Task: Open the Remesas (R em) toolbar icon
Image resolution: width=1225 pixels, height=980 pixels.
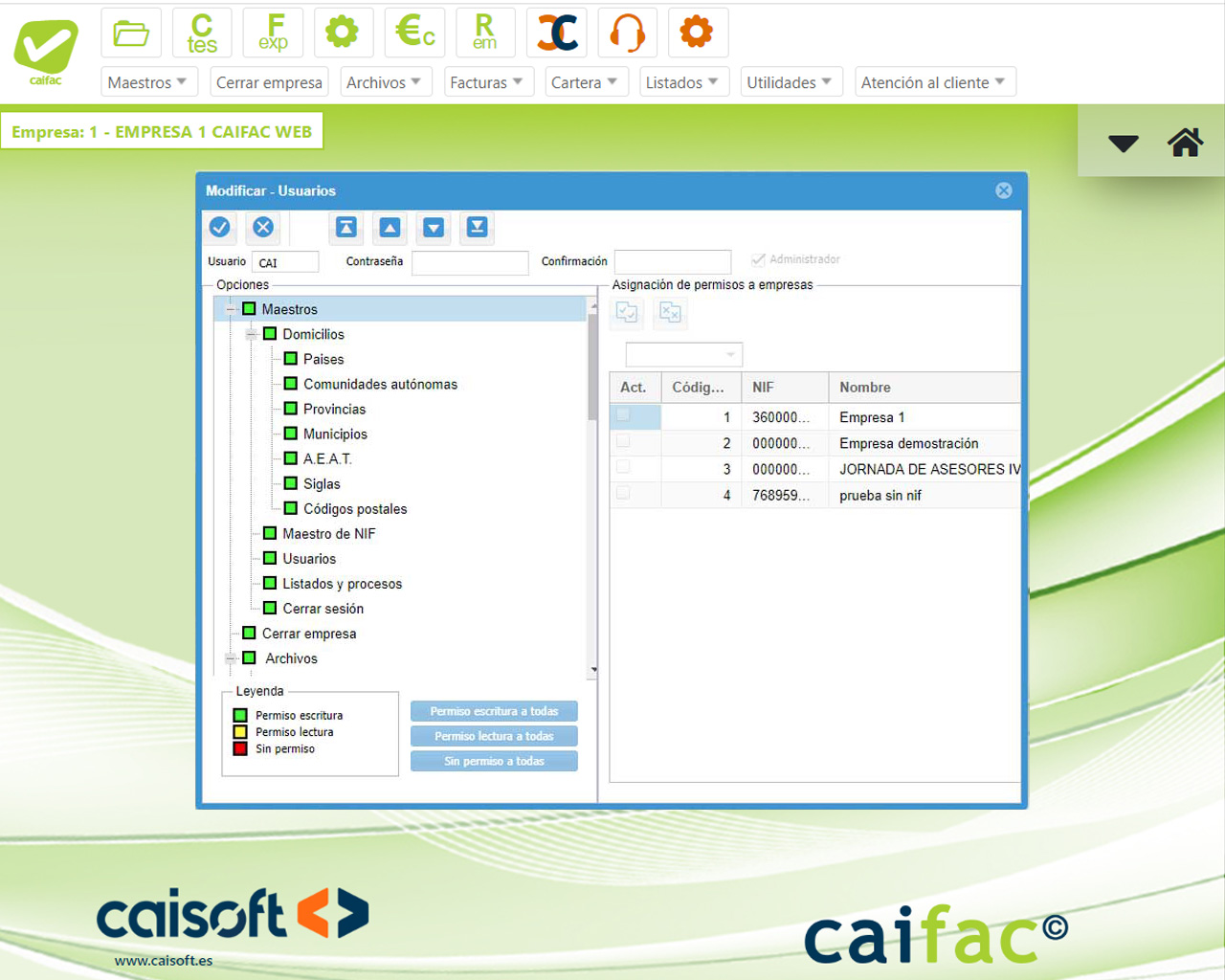Action: point(485,33)
